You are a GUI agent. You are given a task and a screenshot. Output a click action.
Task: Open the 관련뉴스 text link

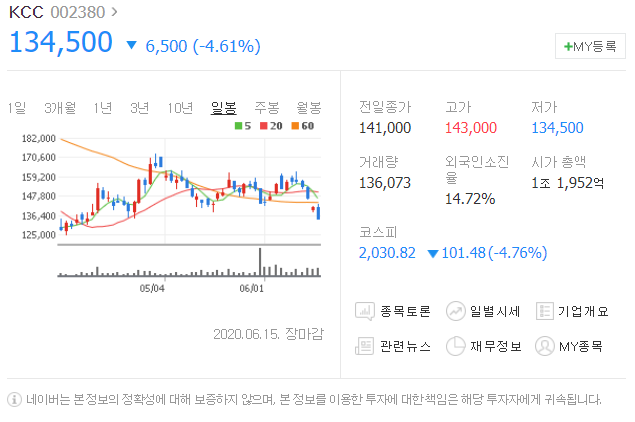click(405, 346)
